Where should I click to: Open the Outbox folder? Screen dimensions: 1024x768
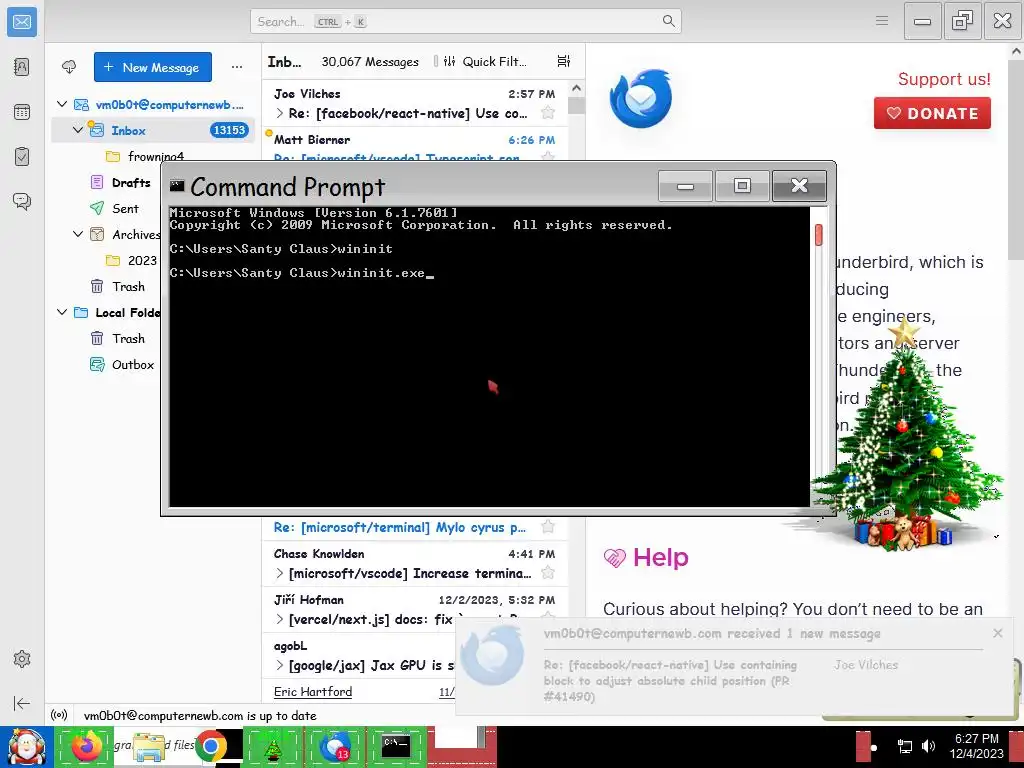133,364
